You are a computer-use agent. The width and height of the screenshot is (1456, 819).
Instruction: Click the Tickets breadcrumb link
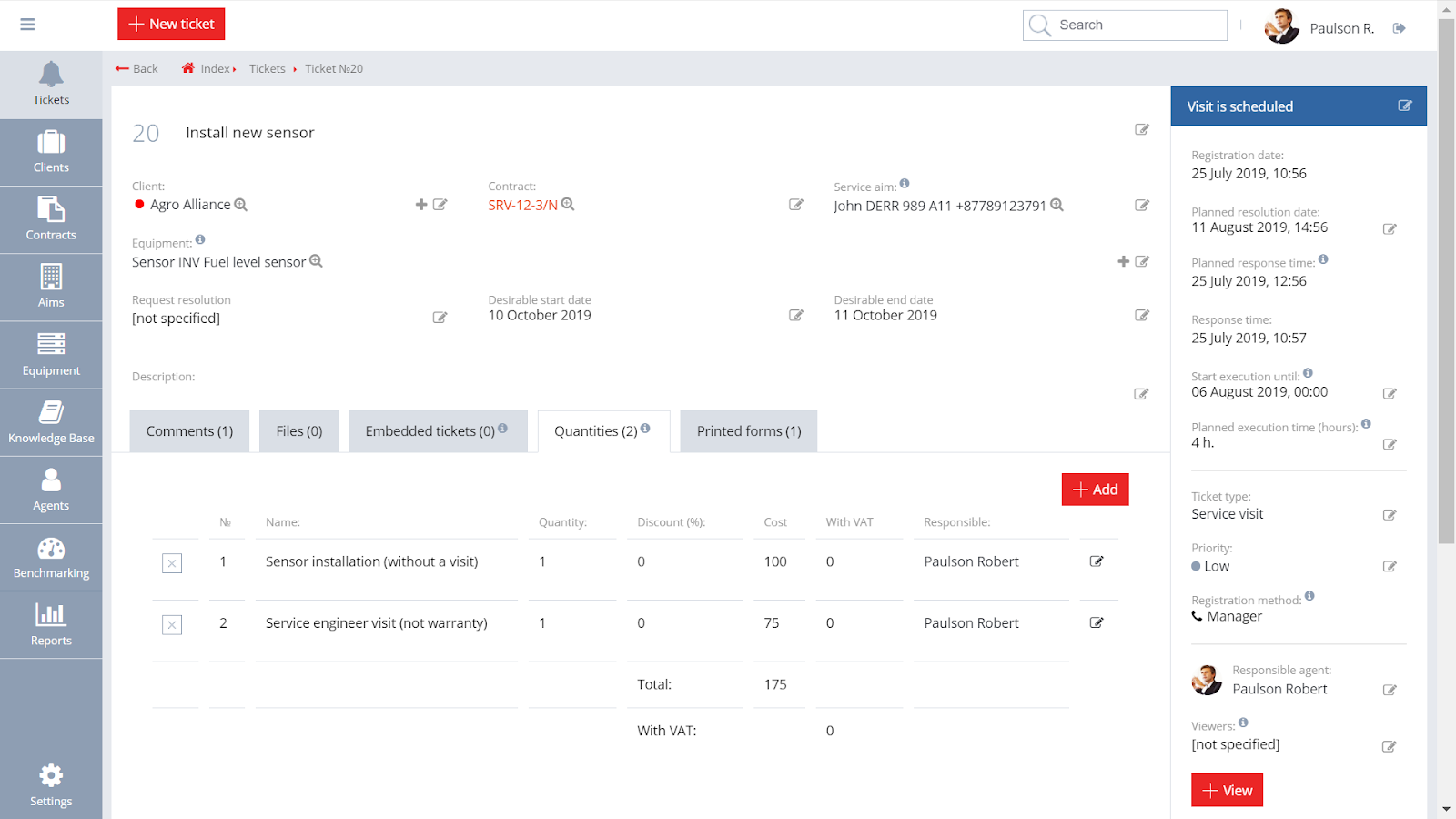(x=267, y=69)
